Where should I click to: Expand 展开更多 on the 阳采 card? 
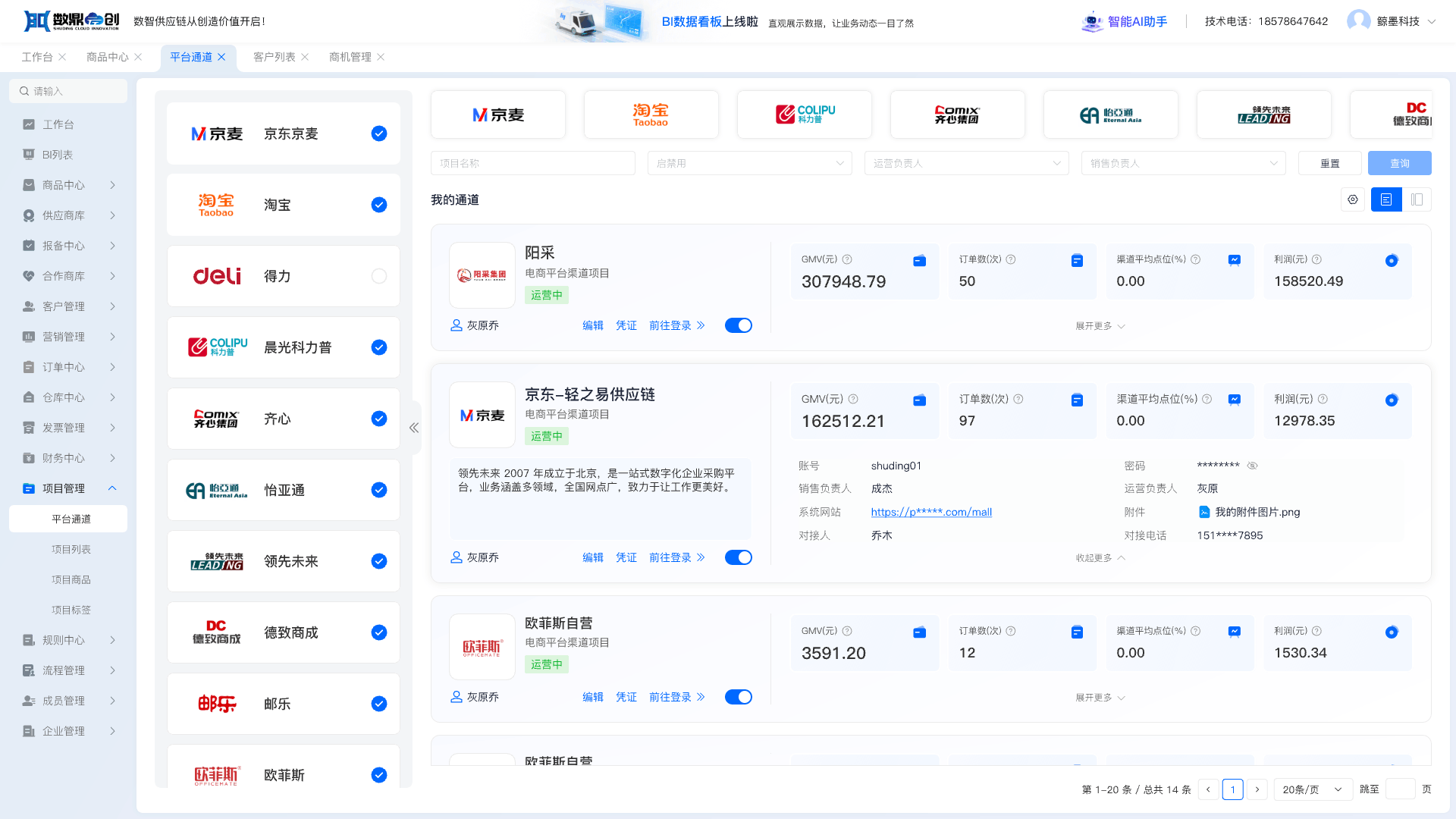coord(1100,326)
